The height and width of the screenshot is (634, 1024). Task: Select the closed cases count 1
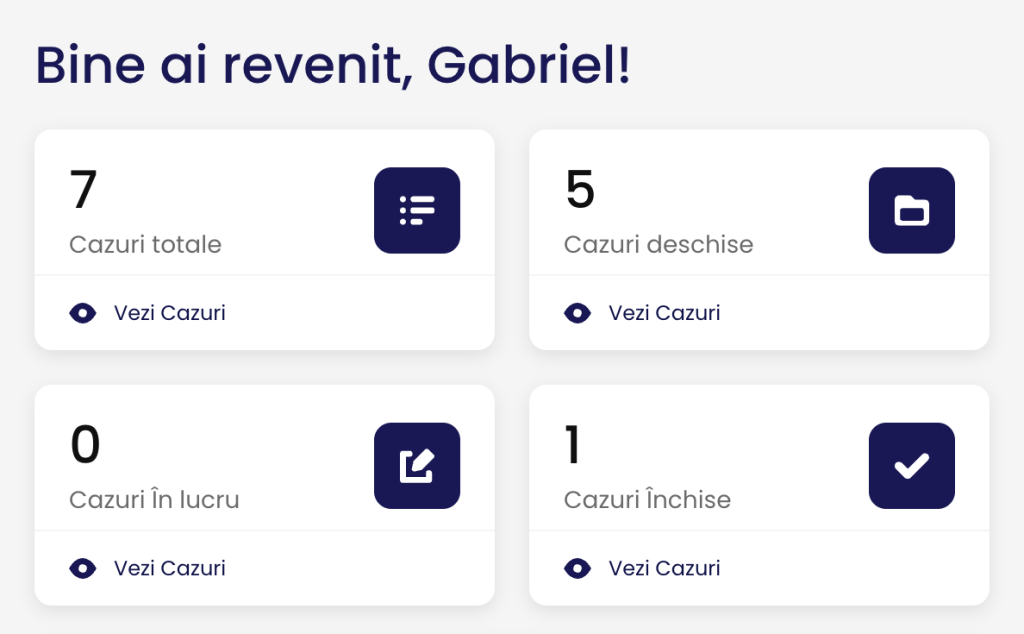(573, 445)
